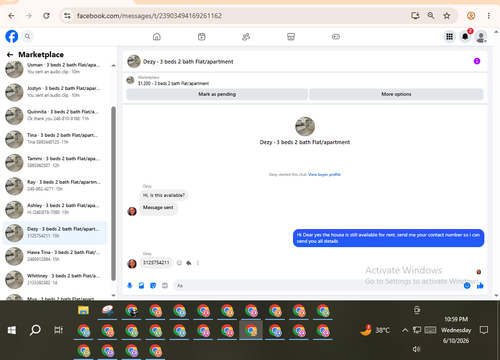Open notifications bell icon
The height and width of the screenshot is (360, 500).
tap(465, 36)
